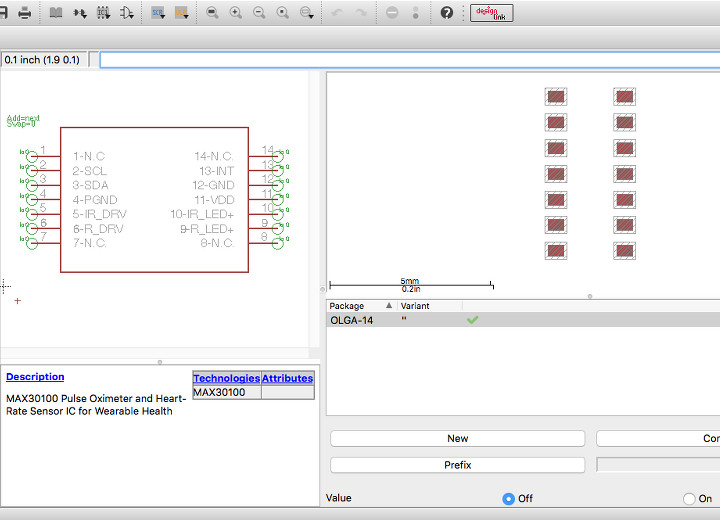Viewport: 720px width, 520px height.
Task: Click the Go traffic-light icon
Action: tap(416, 13)
